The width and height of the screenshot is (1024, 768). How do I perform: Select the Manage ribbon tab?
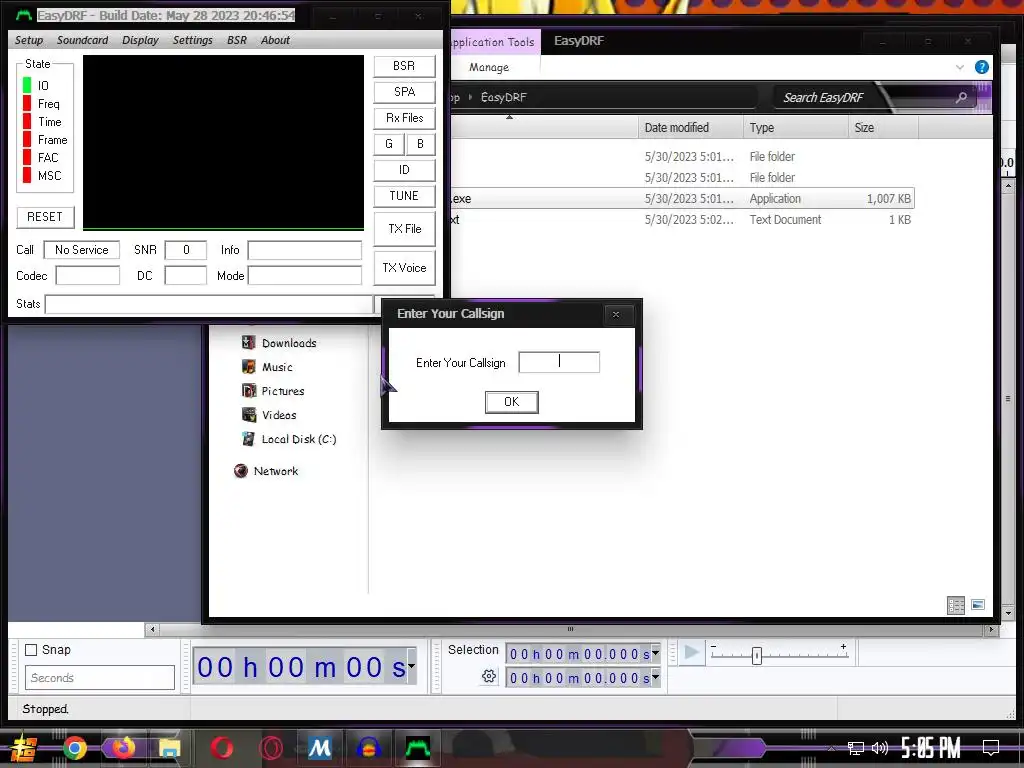[489, 67]
